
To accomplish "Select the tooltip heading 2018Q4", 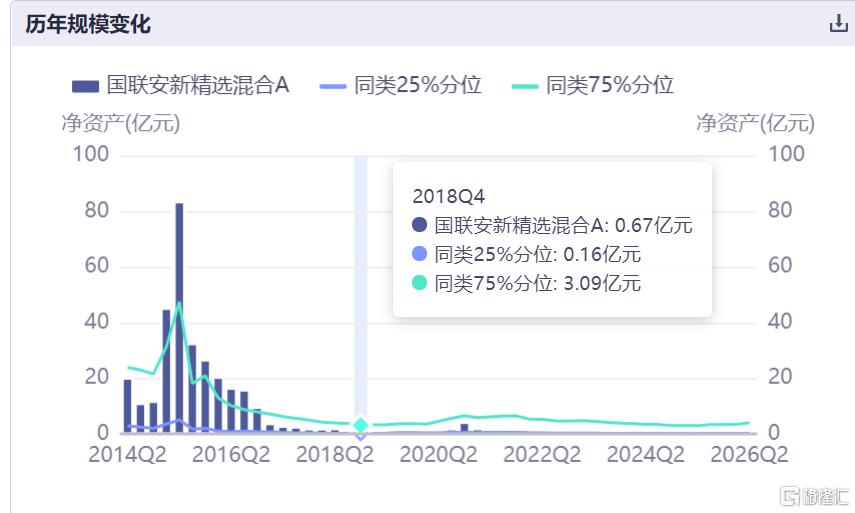I will [x=449, y=196].
